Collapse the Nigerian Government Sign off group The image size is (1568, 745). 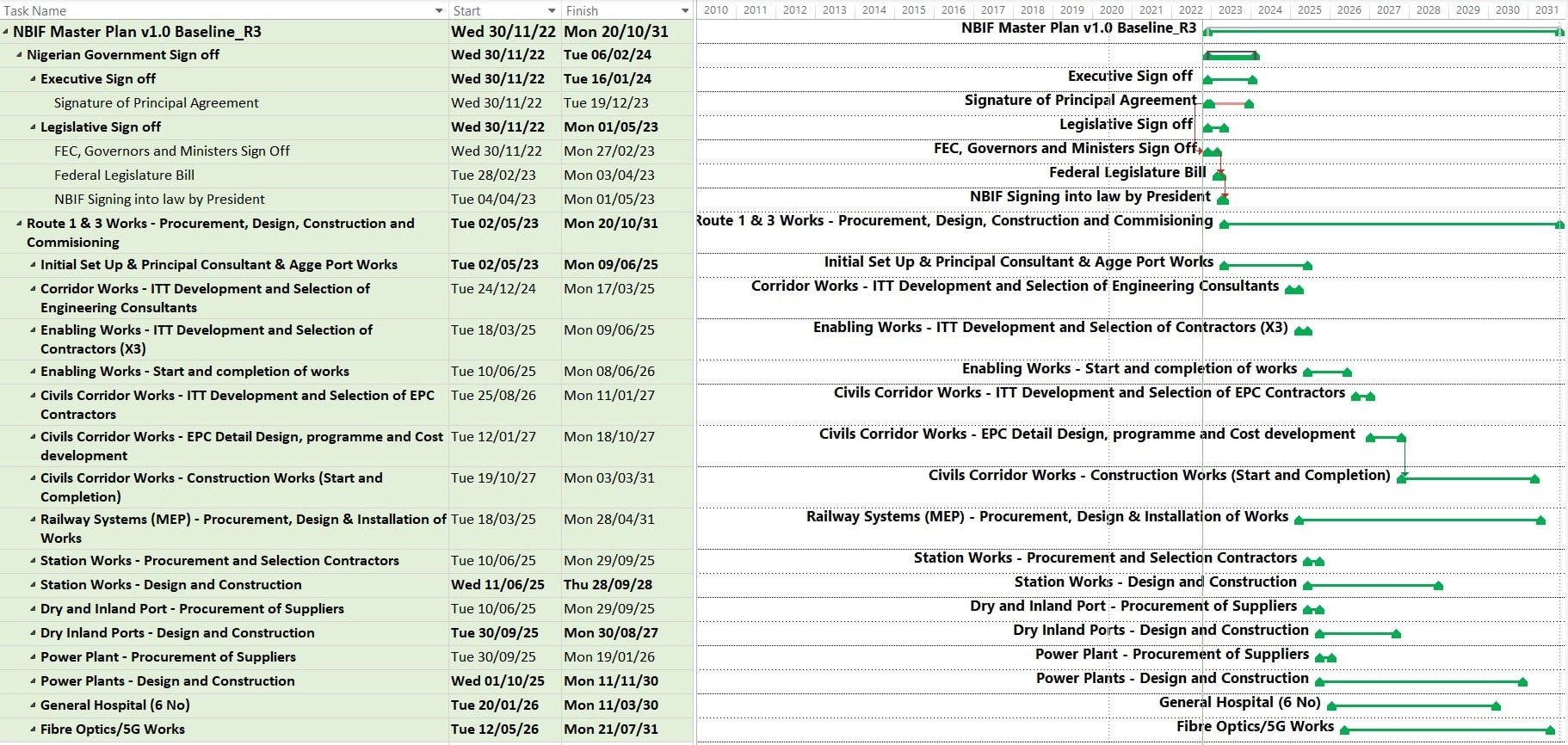pos(20,55)
